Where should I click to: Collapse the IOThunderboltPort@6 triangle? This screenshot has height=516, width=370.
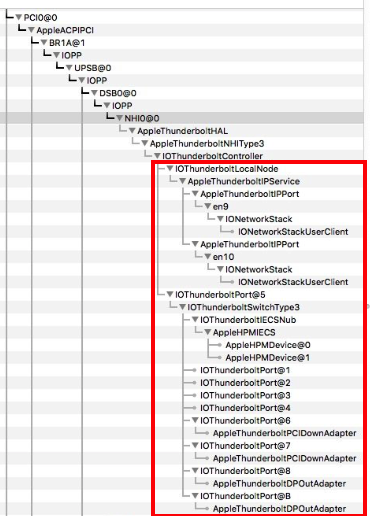point(195,420)
